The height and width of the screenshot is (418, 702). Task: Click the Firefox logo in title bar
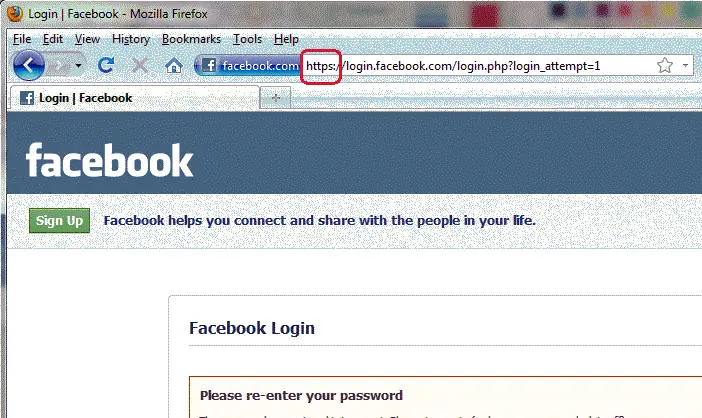coord(15,13)
